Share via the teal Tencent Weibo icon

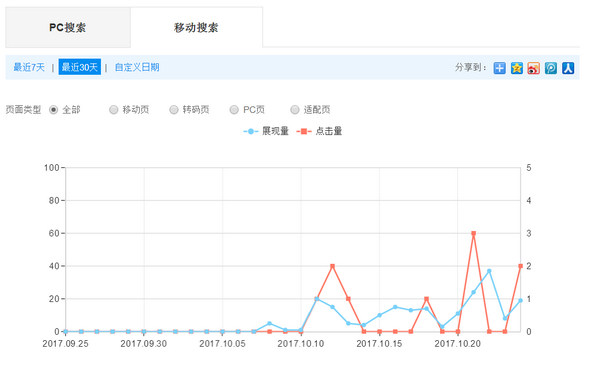pyautogui.click(x=551, y=68)
